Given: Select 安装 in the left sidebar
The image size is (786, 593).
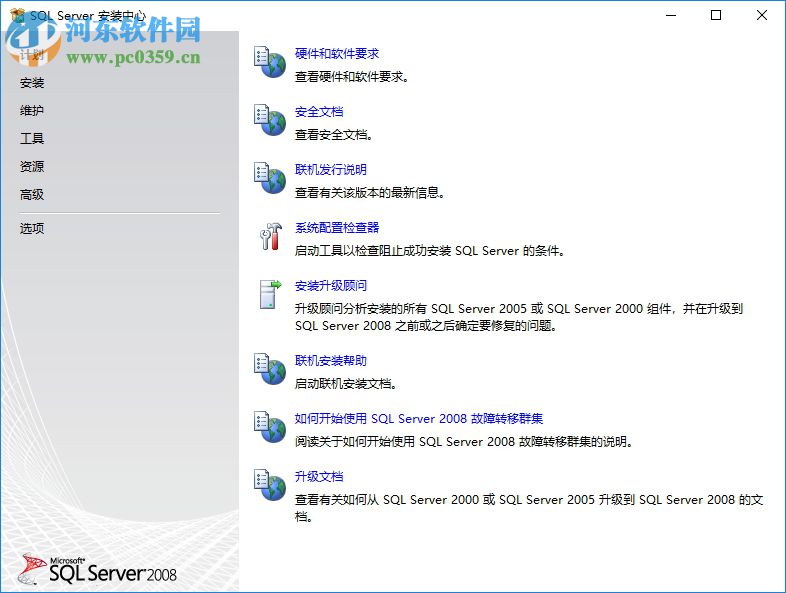Looking at the screenshot, I should (x=32, y=83).
